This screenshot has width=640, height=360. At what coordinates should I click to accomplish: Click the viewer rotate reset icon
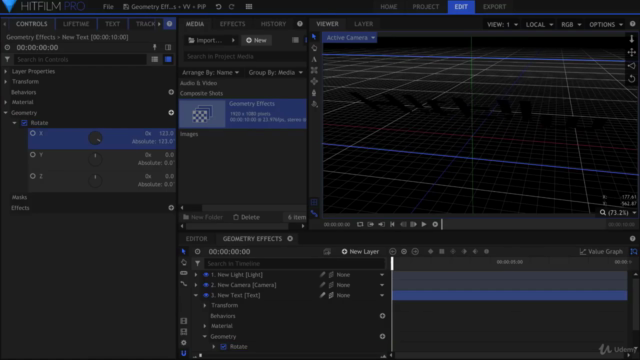631,78
